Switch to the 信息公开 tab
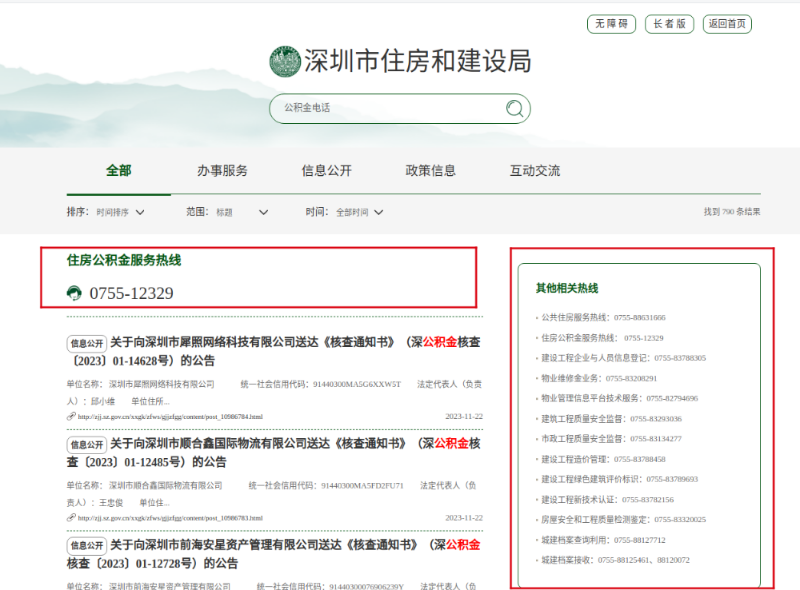 pyautogui.click(x=327, y=171)
